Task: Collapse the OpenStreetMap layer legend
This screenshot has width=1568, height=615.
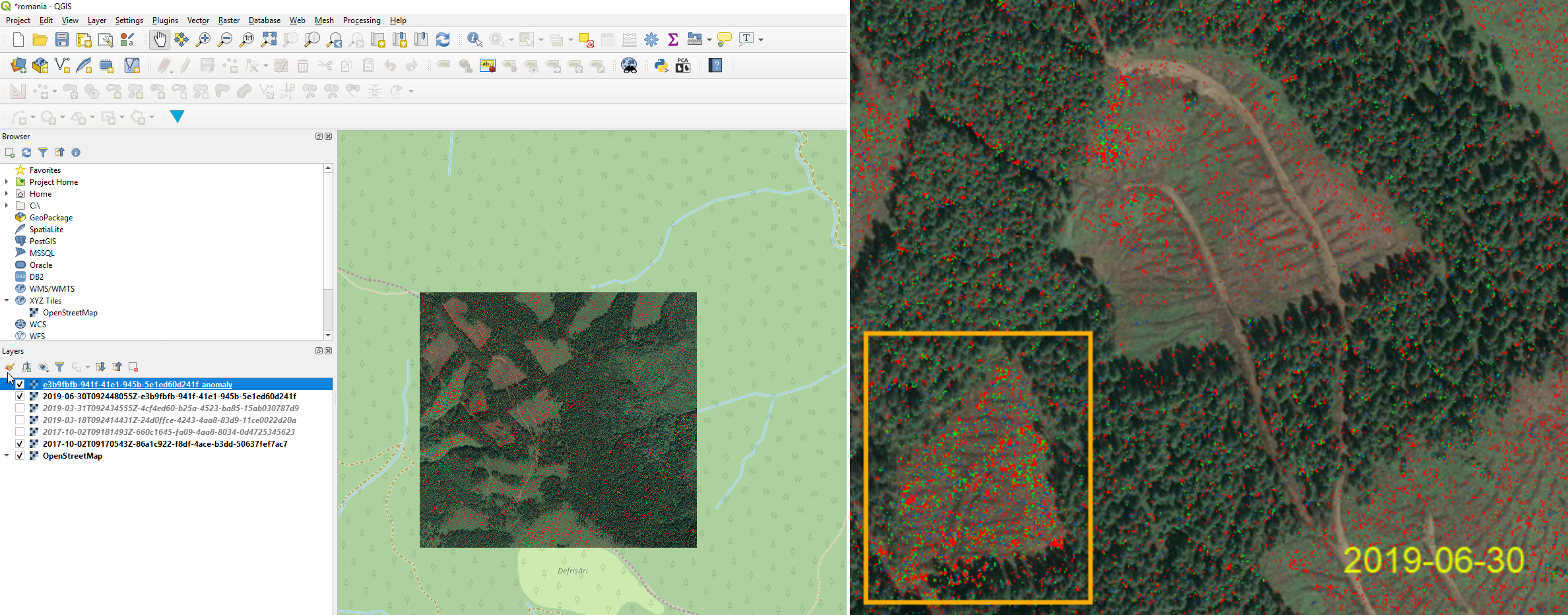Action: [7, 456]
